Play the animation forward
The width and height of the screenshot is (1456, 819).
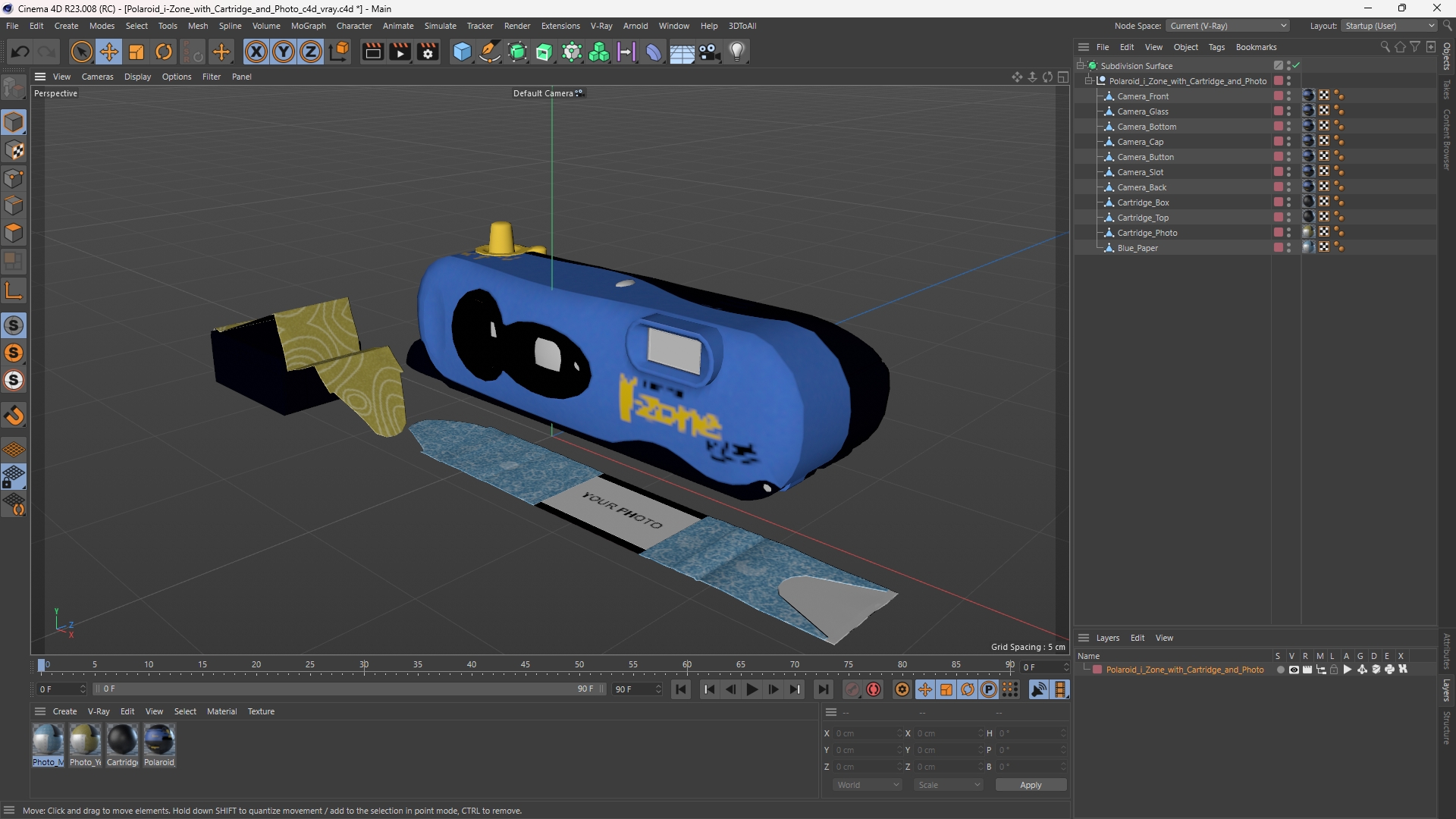tap(752, 689)
